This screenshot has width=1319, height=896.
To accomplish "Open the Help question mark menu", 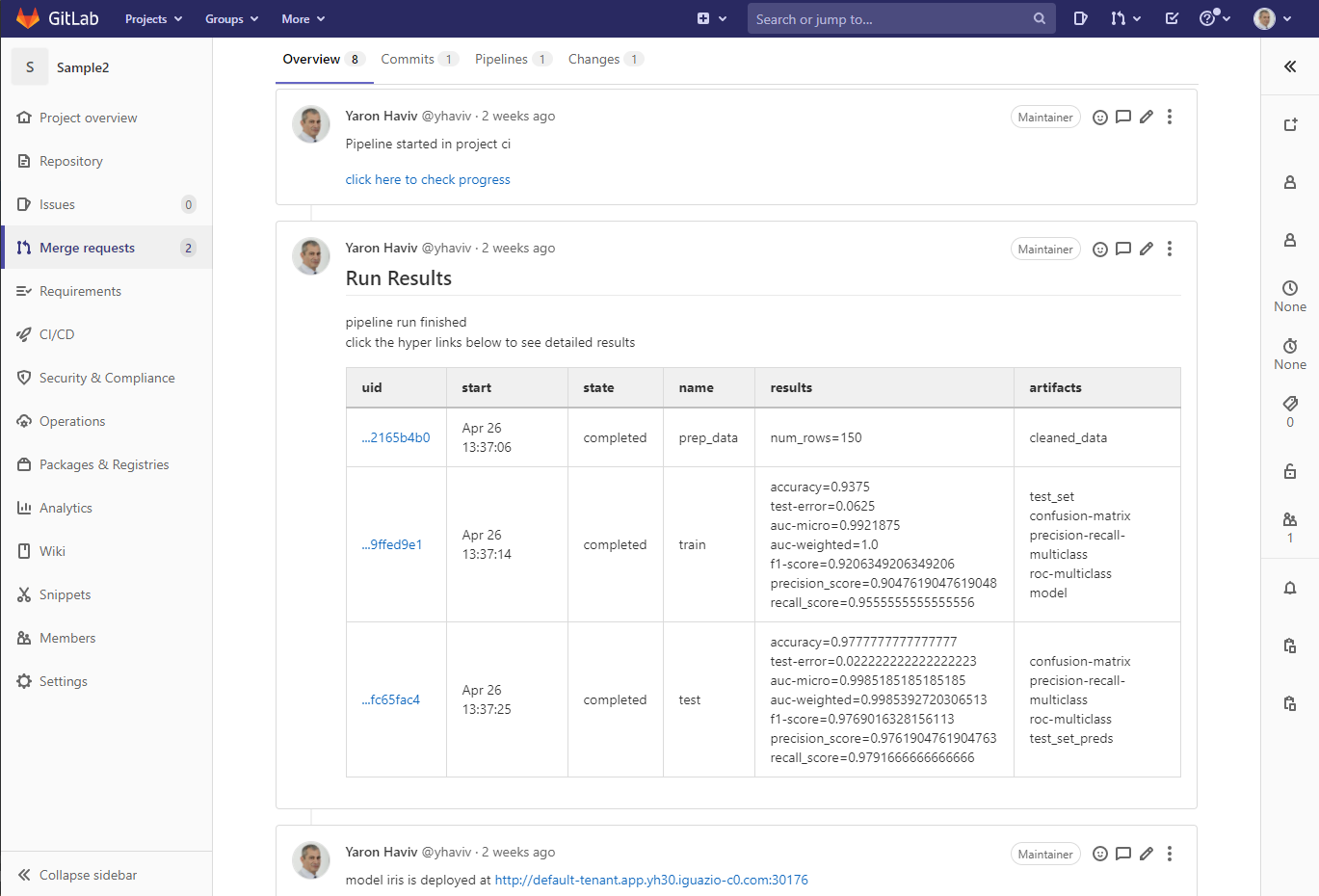I will pos(1214,18).
